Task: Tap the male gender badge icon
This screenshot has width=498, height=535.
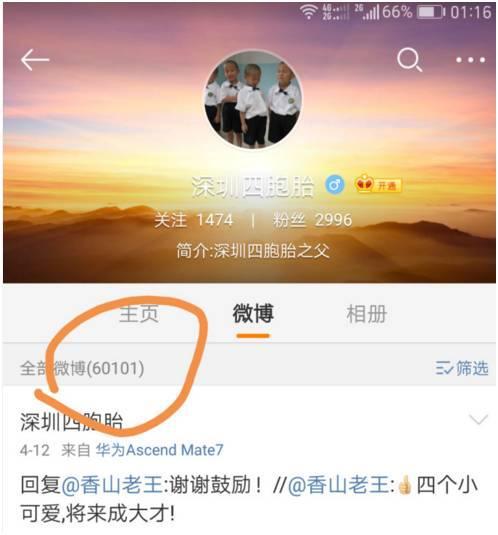Action: 335,185
